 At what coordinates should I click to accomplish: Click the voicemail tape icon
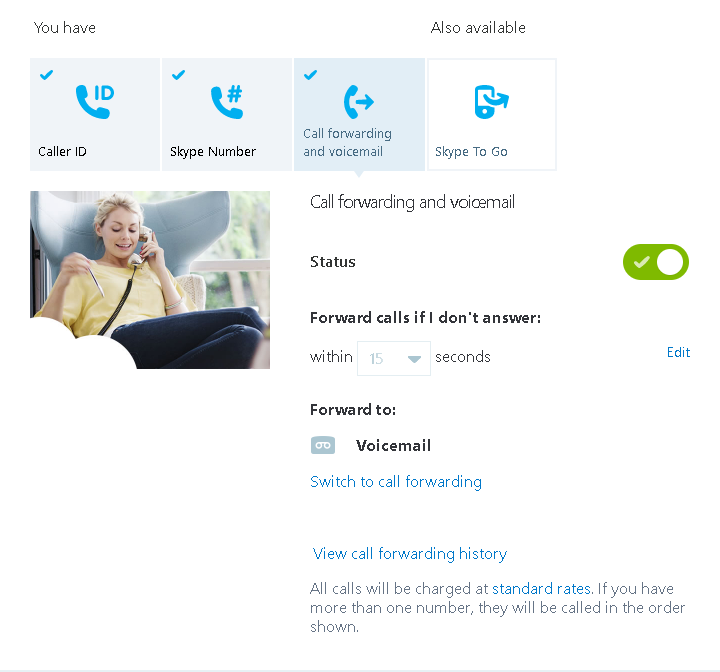point(323,445)
